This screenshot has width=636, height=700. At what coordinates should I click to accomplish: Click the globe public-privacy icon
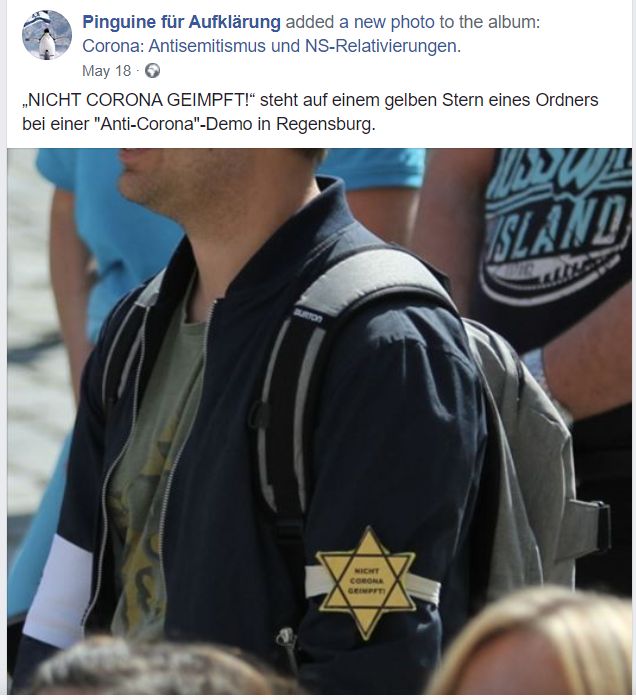(153, 71)
